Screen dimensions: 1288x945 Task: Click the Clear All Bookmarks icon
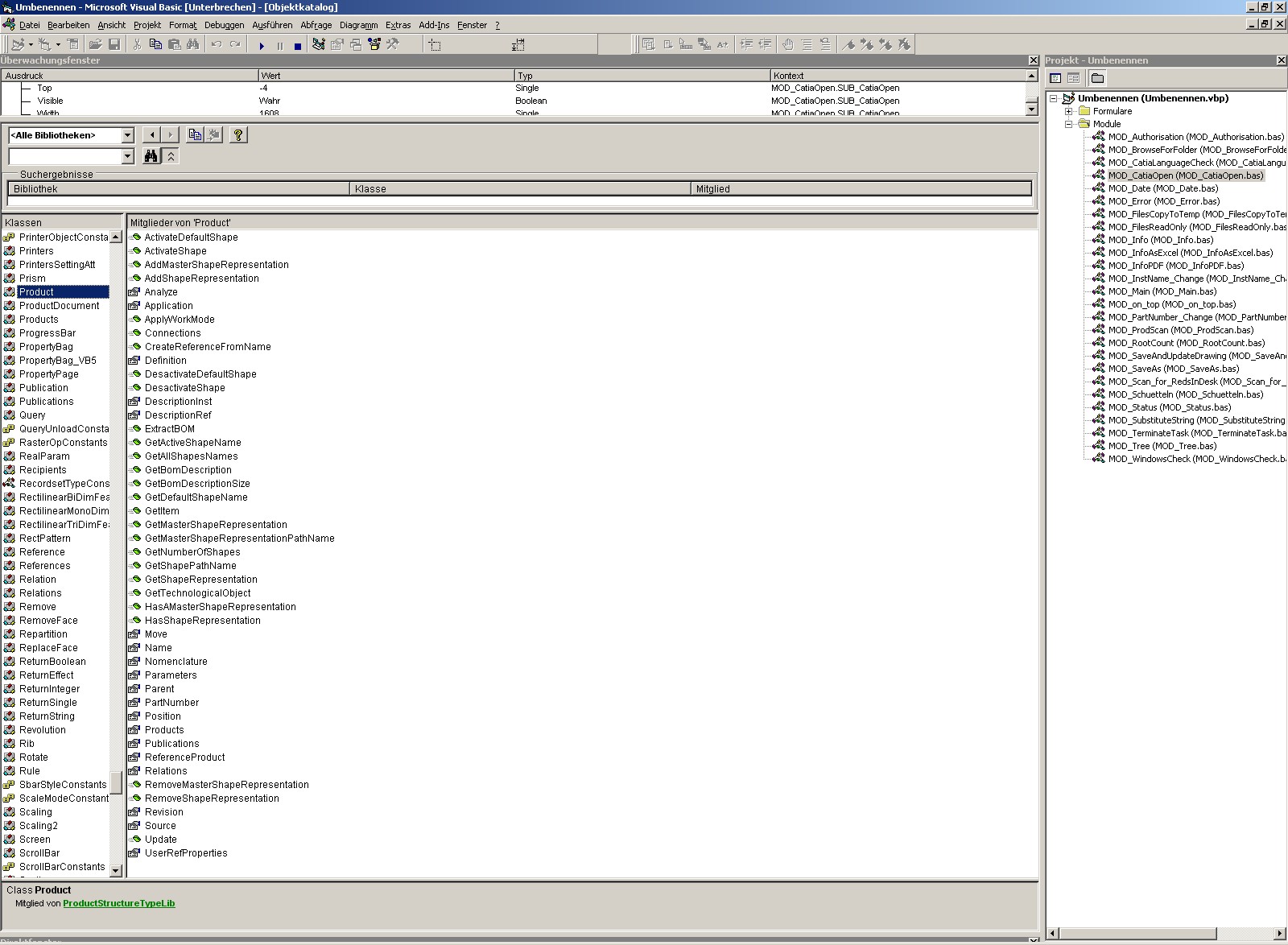(x=904, y=44)
